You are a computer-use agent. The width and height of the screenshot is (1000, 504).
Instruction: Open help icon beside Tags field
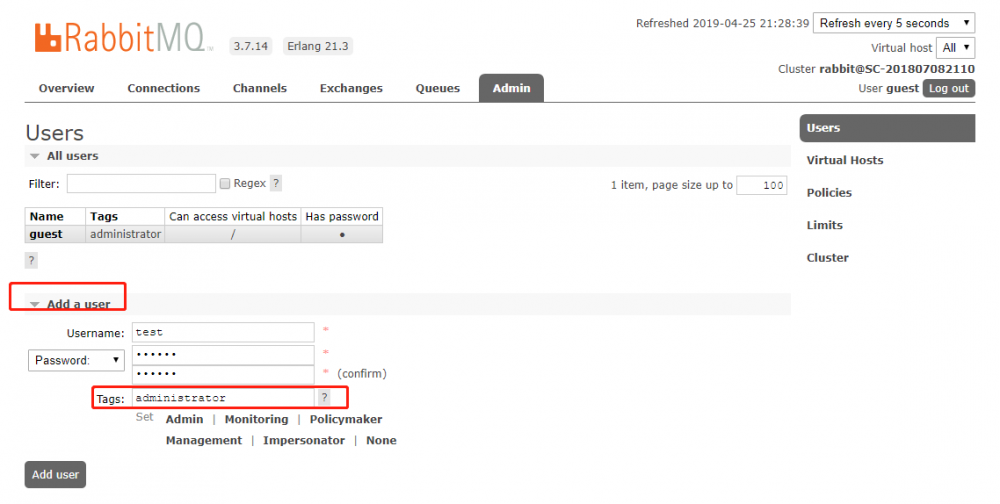[324, 397]
